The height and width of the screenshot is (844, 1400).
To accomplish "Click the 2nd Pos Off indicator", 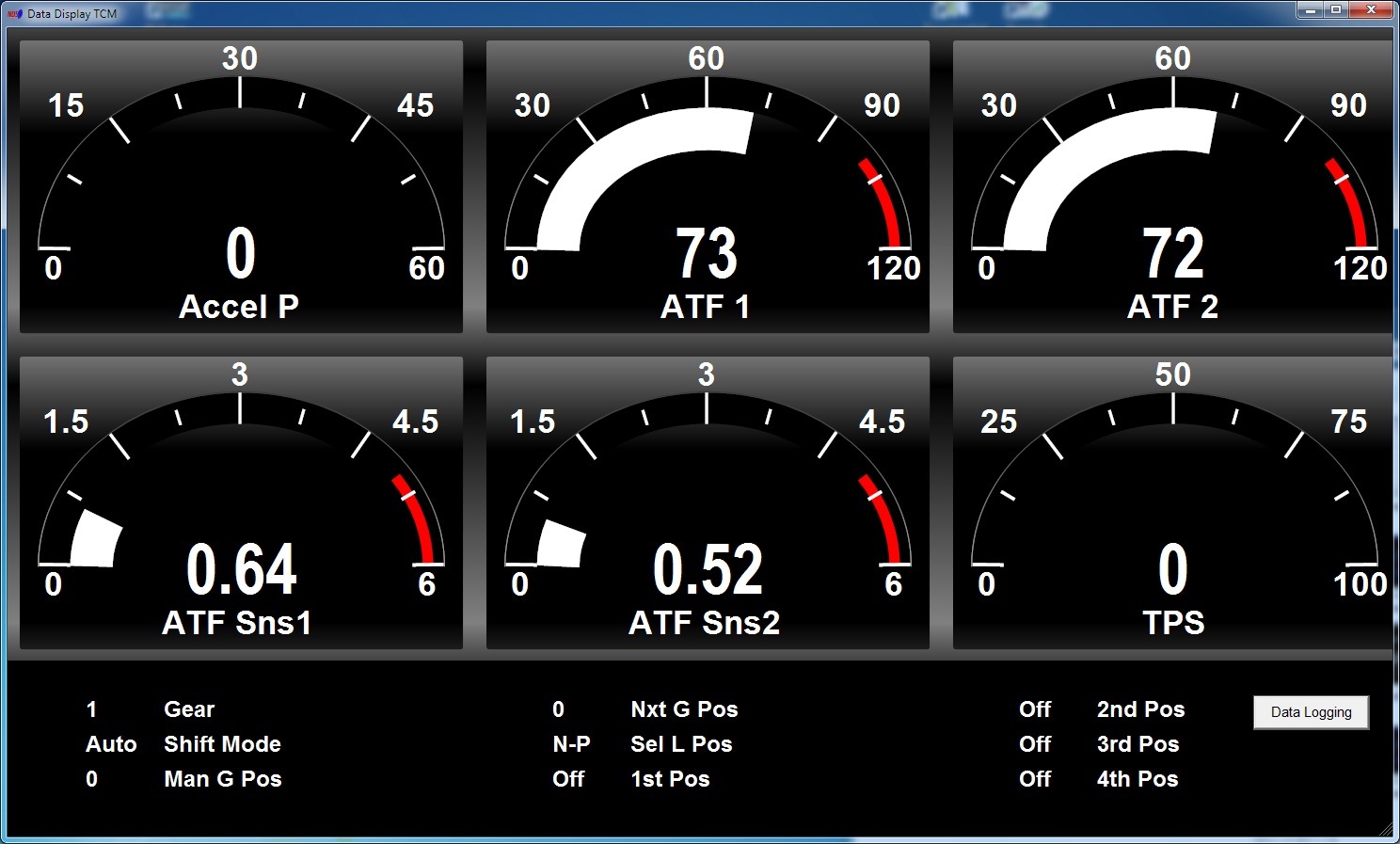I will pos(1035,709).
